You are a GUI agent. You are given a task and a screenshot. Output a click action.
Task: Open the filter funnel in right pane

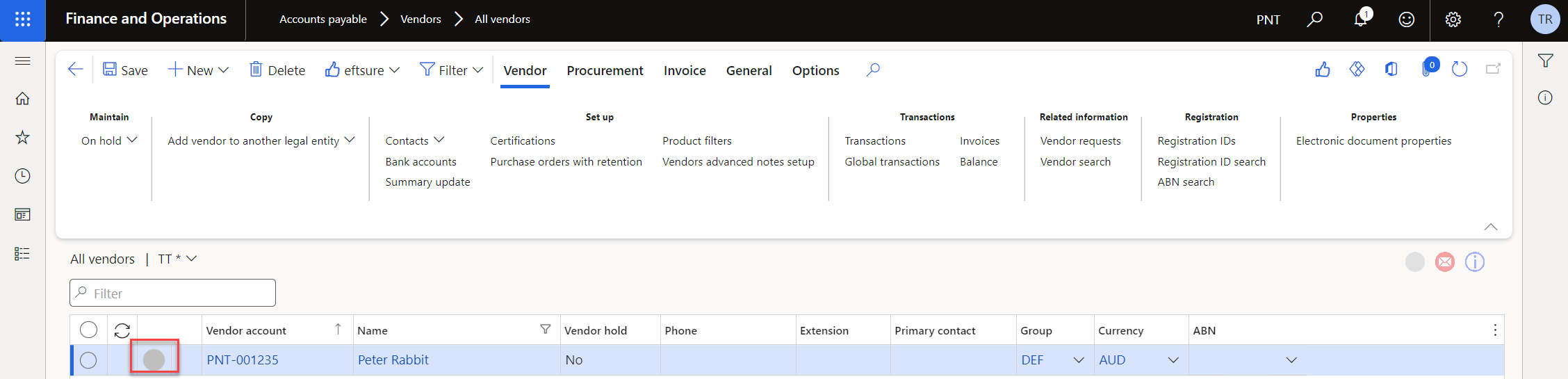click(x=1545, y=61)
